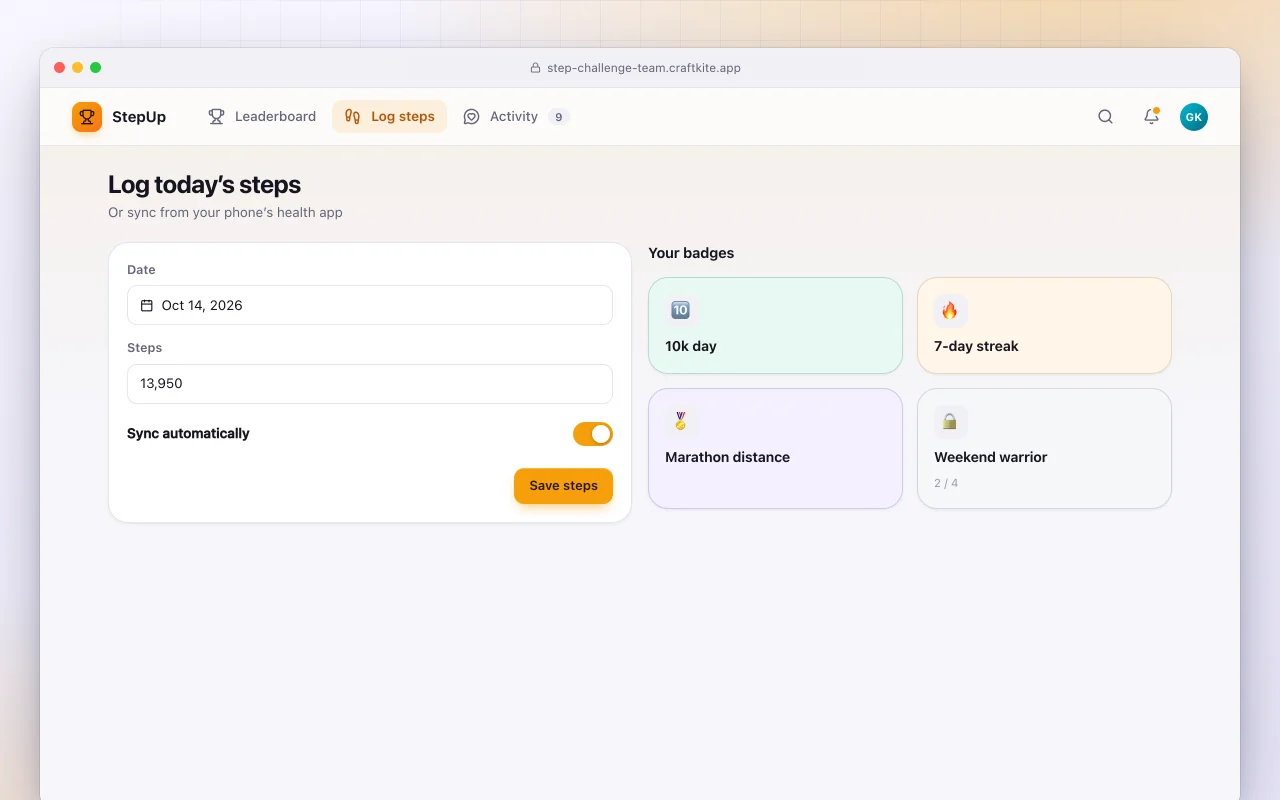Click the Your badges heading
1280x800 pixels.
(691, 253)
